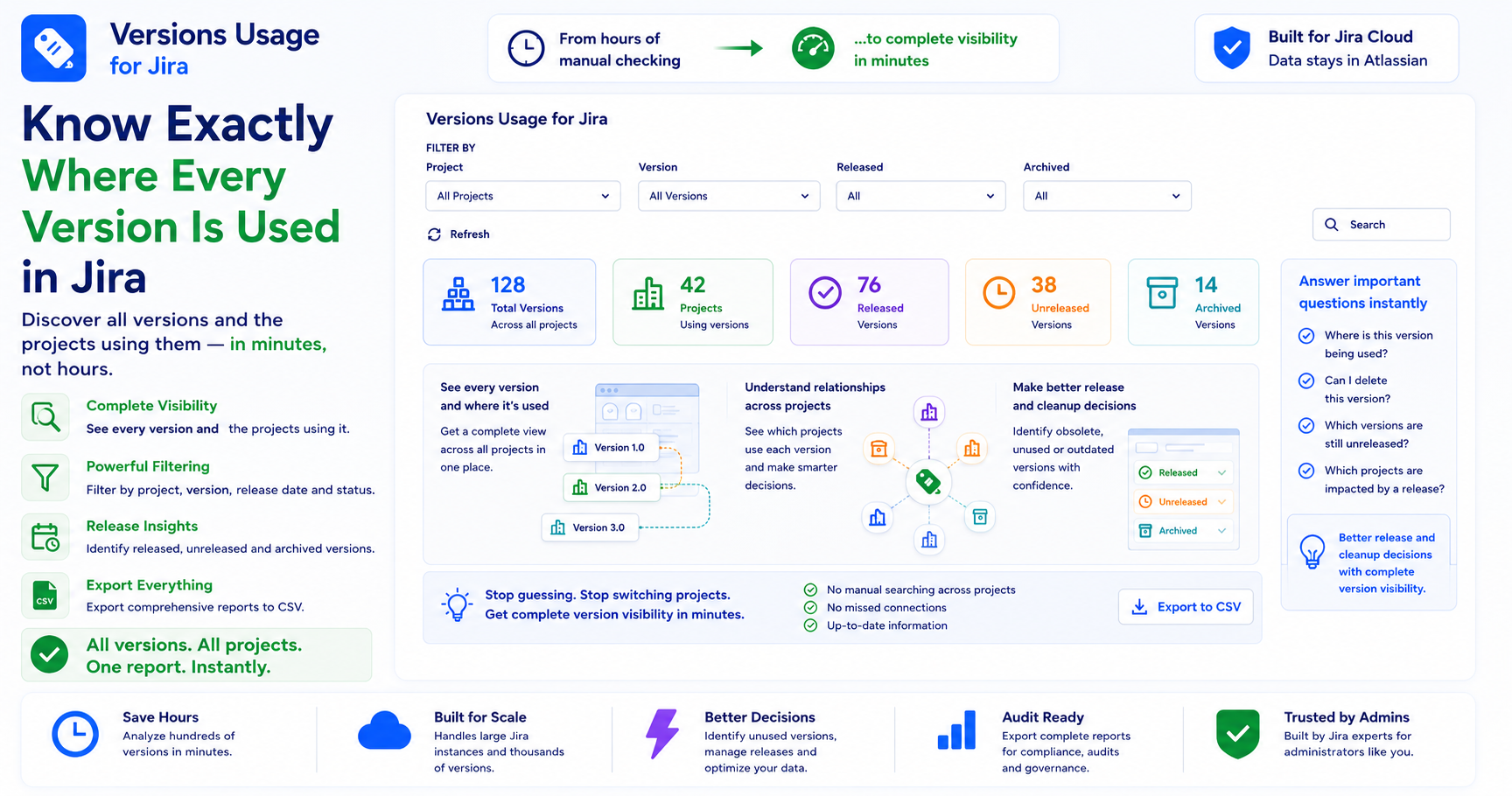Click the Make better release and cleanup decisions heading
1512x796 pixels.
(x=1074, y=396)
